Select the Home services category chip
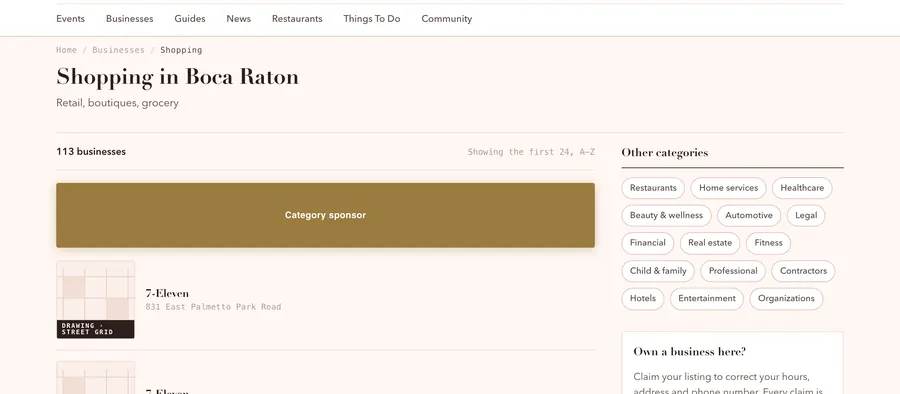900x394 pixels. tap(728, 188)
